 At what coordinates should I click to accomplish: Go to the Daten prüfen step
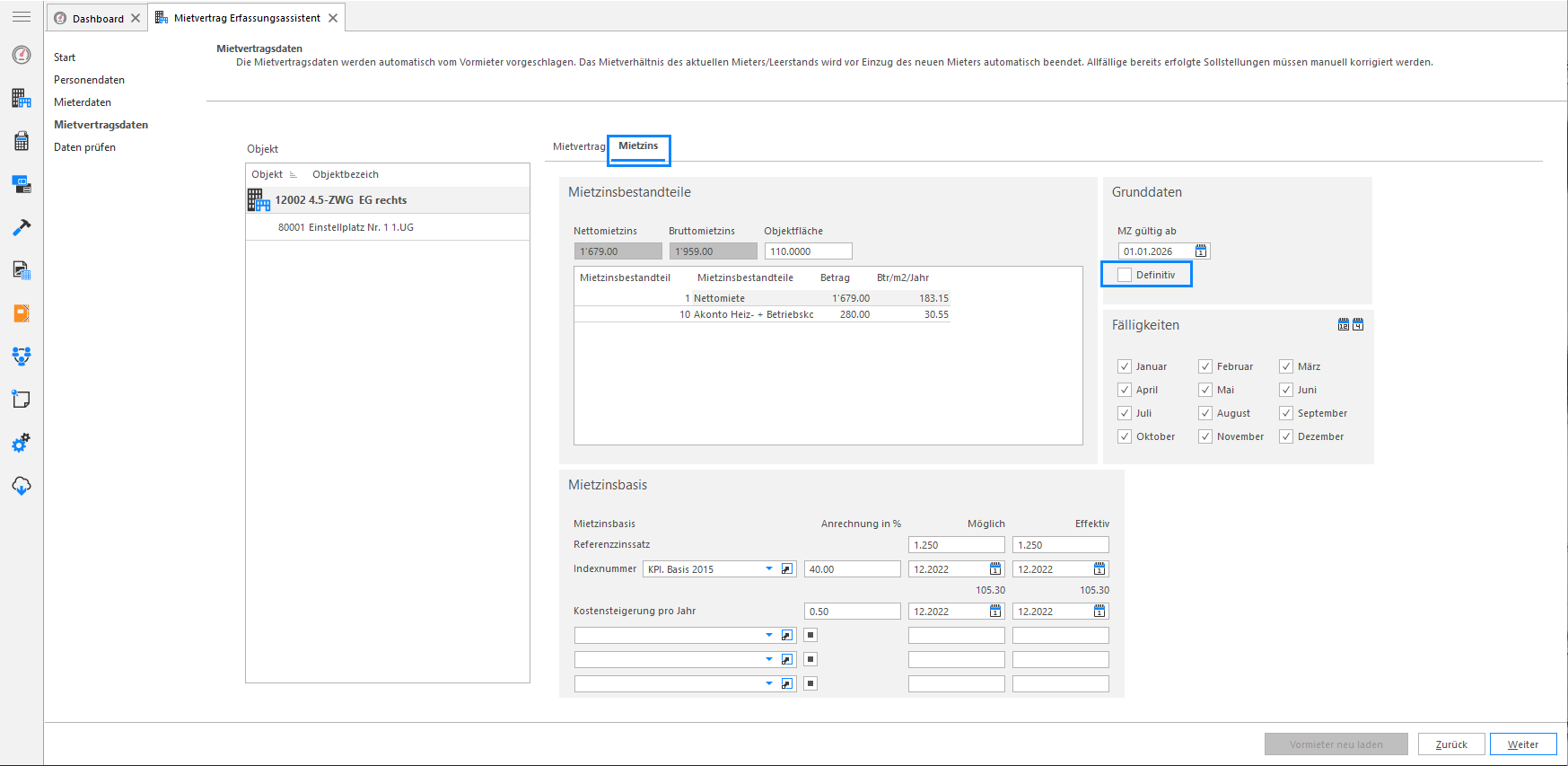(x=84, y=147)
